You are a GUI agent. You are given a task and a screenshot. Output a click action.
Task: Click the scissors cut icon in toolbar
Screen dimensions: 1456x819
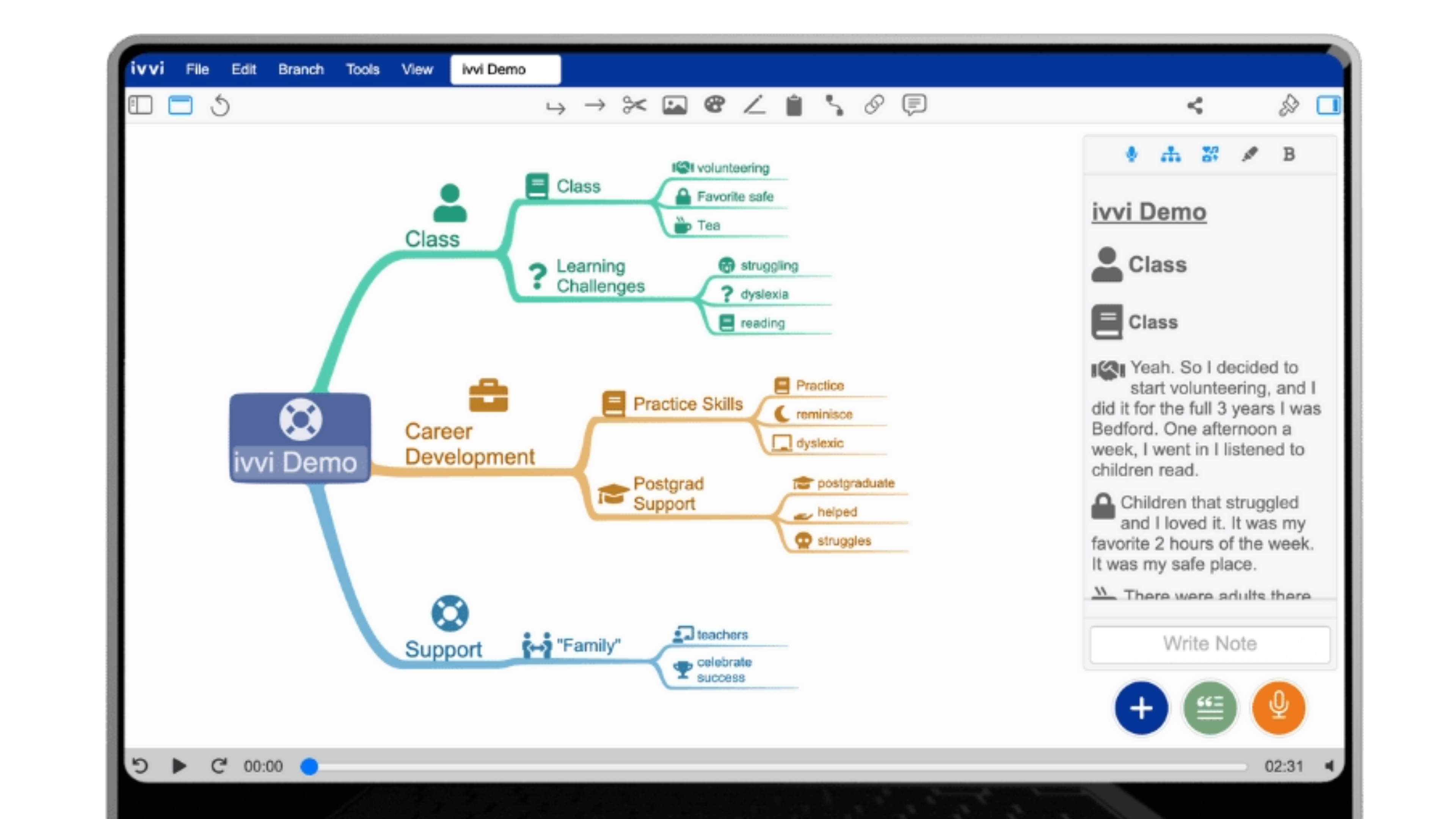click(x=634, y=105)
